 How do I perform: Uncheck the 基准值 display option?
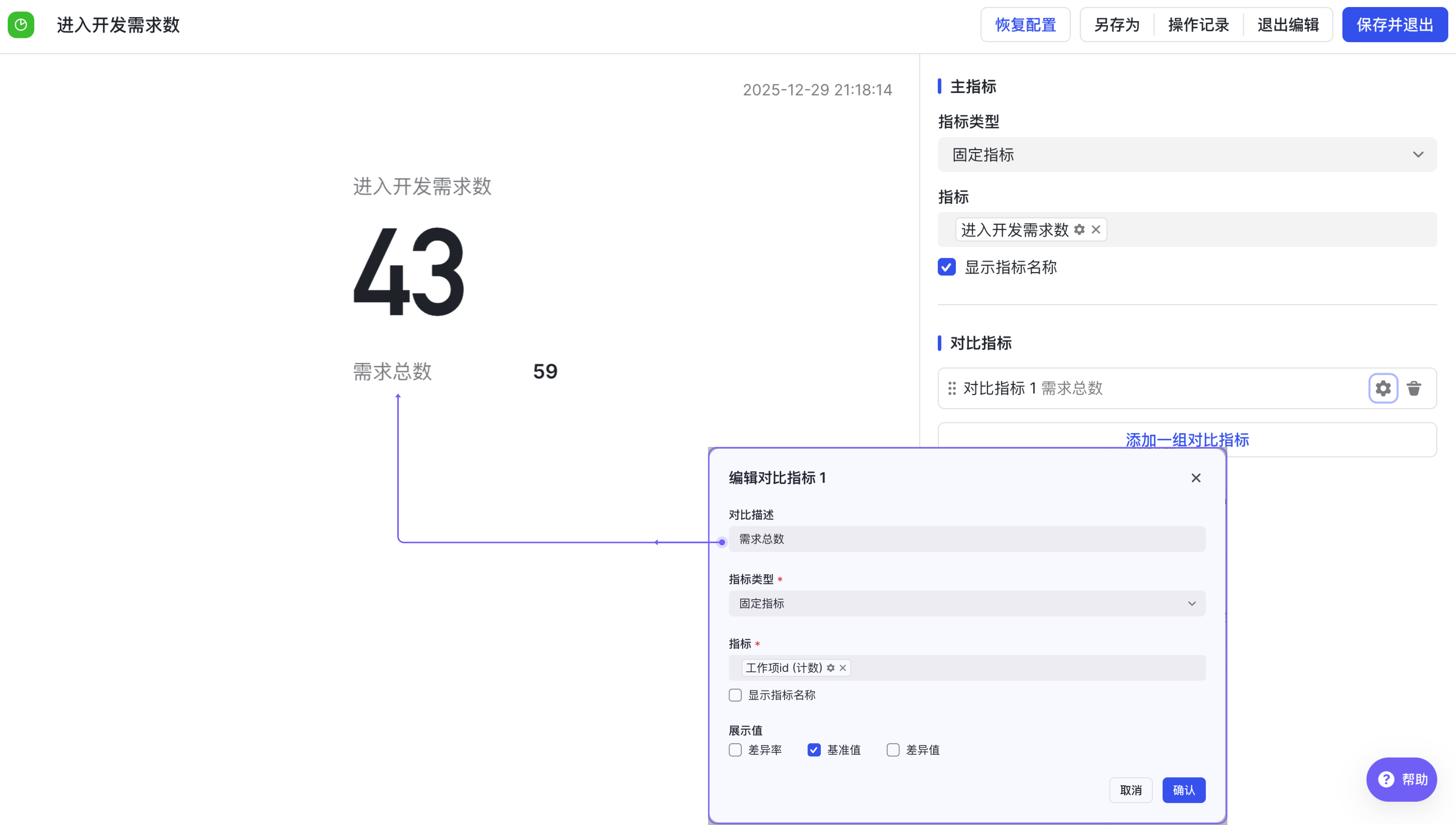point(814,750)
